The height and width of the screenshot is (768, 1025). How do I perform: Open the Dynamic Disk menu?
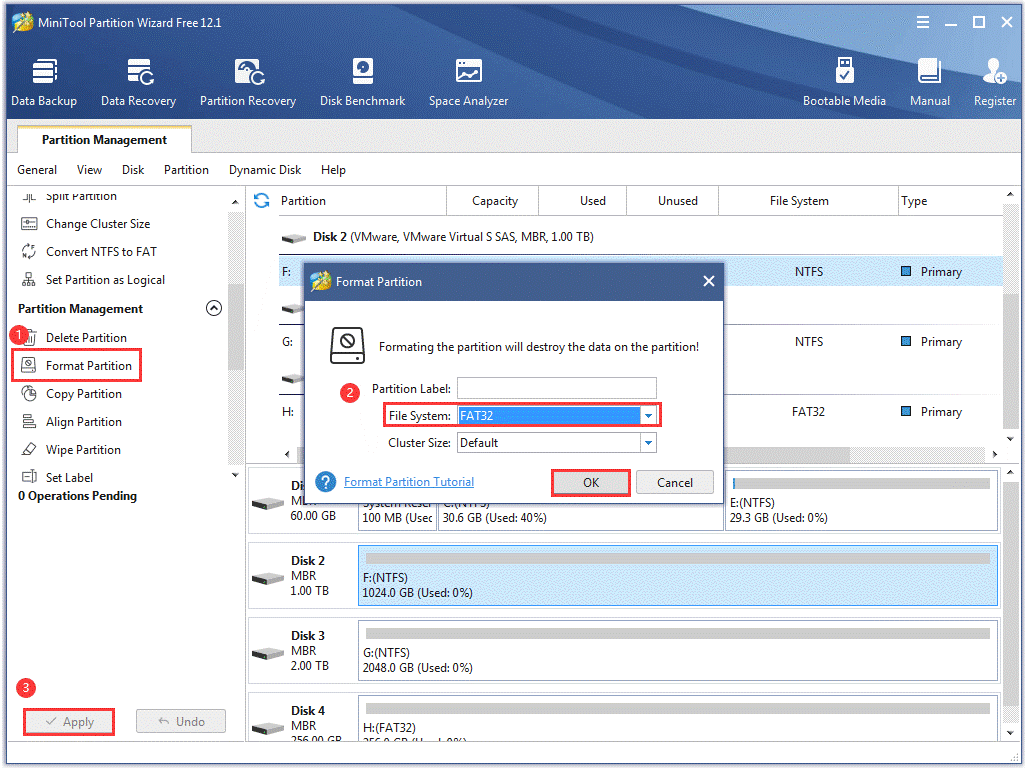click(x=265, y=170)
